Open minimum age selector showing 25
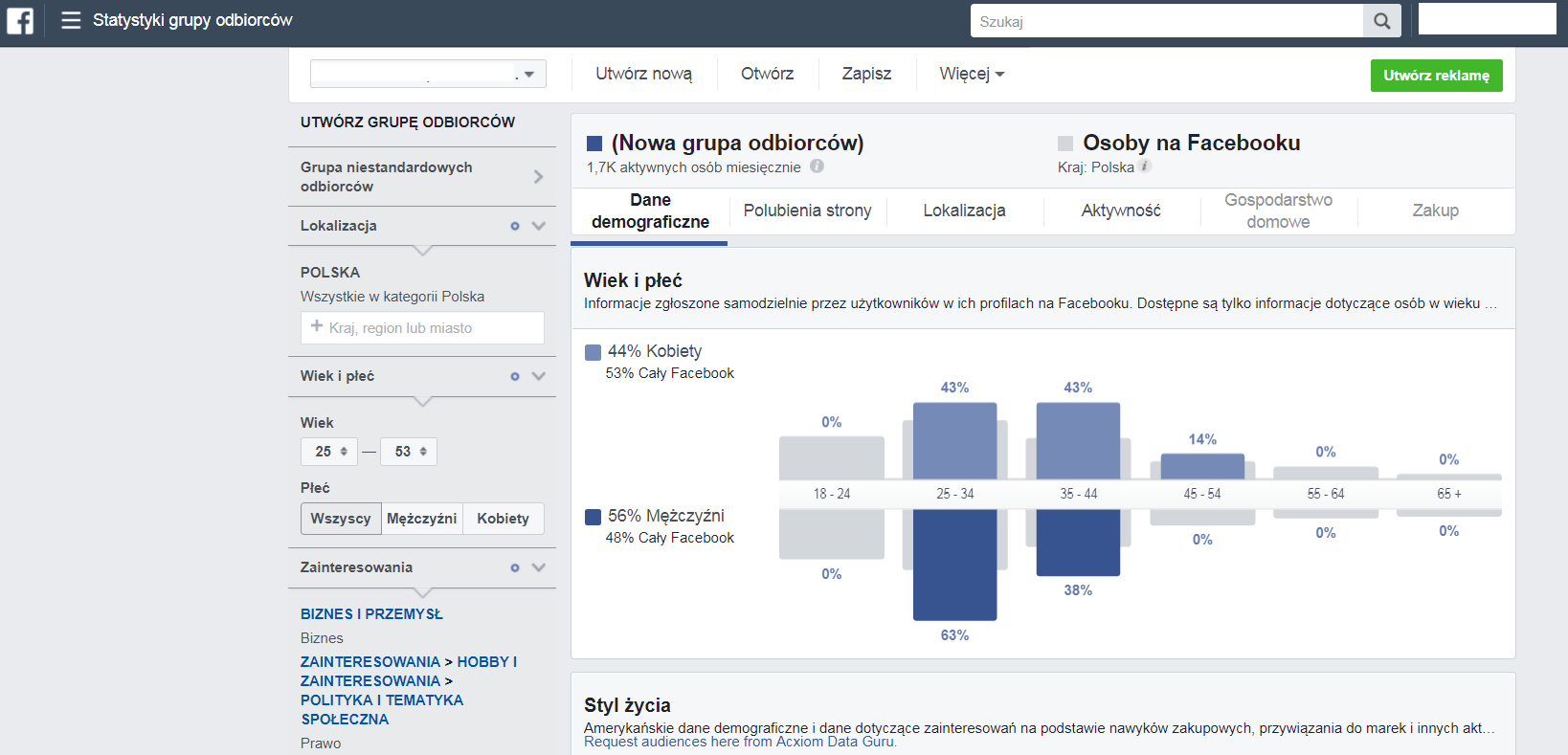The image size is (1568, 755). tap(329, 452)
